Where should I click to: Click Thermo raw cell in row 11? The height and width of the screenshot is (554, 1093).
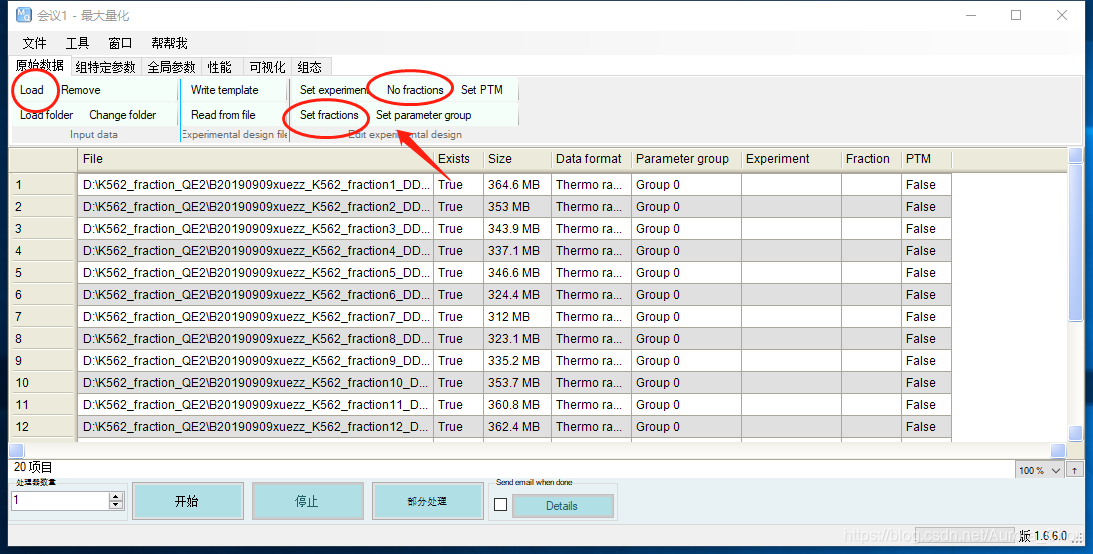click(x=591, y=404)
